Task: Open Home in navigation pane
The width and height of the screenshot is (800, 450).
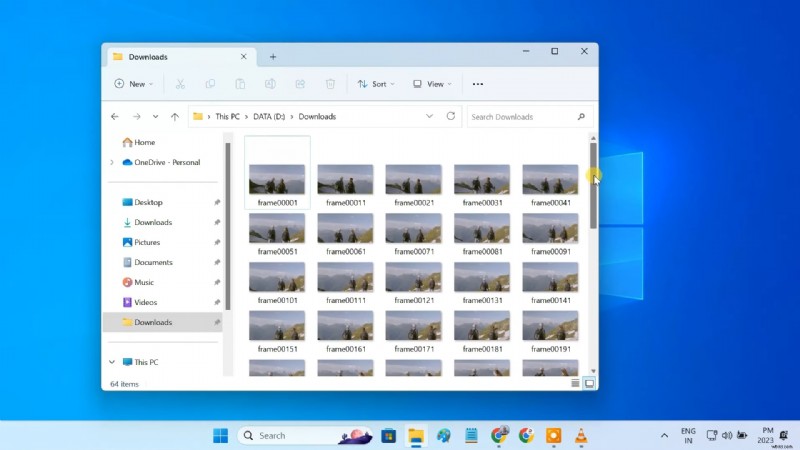Action: [139, 142]
